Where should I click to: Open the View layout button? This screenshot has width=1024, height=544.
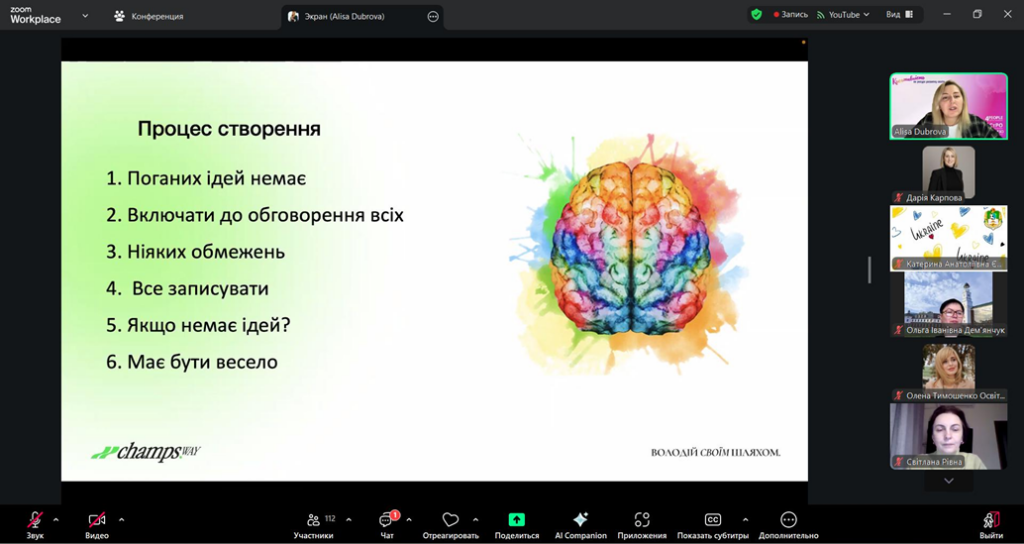coord(897,15)
